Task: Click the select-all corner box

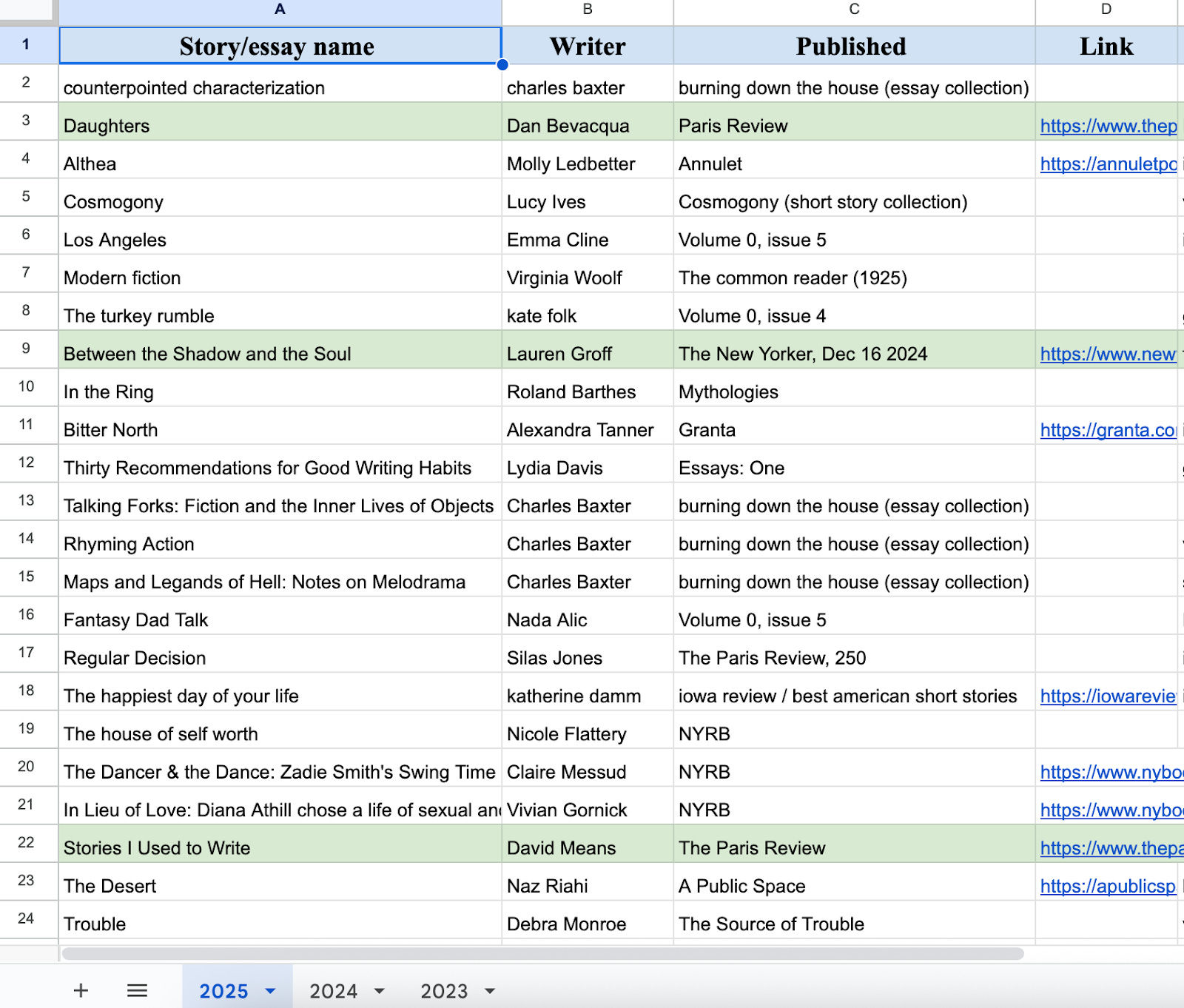Action: [28, 10]
